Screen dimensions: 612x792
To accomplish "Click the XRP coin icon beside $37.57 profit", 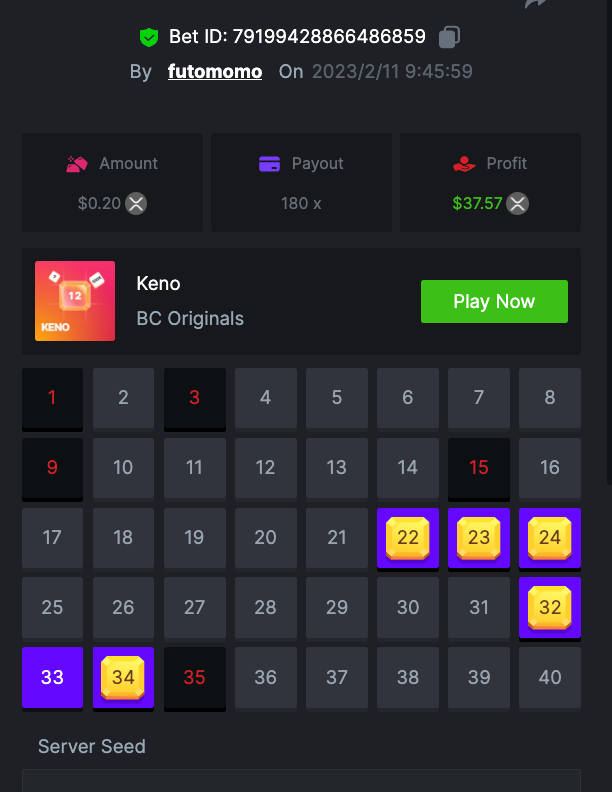I will point(518,204).
